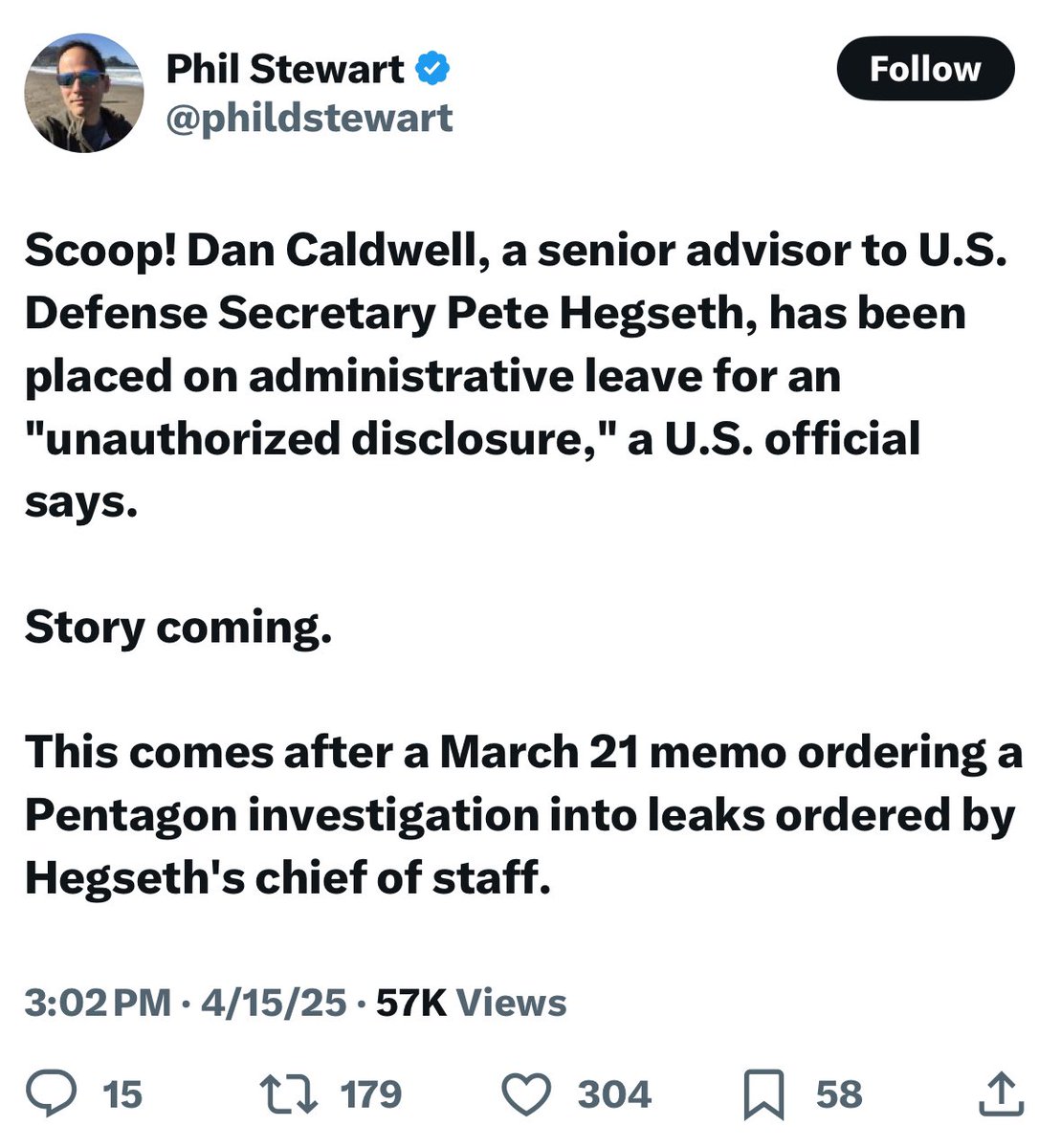Click the repost arrows icon
This screenshot has height=1148, width=1061.
(x=290, y=1094)
